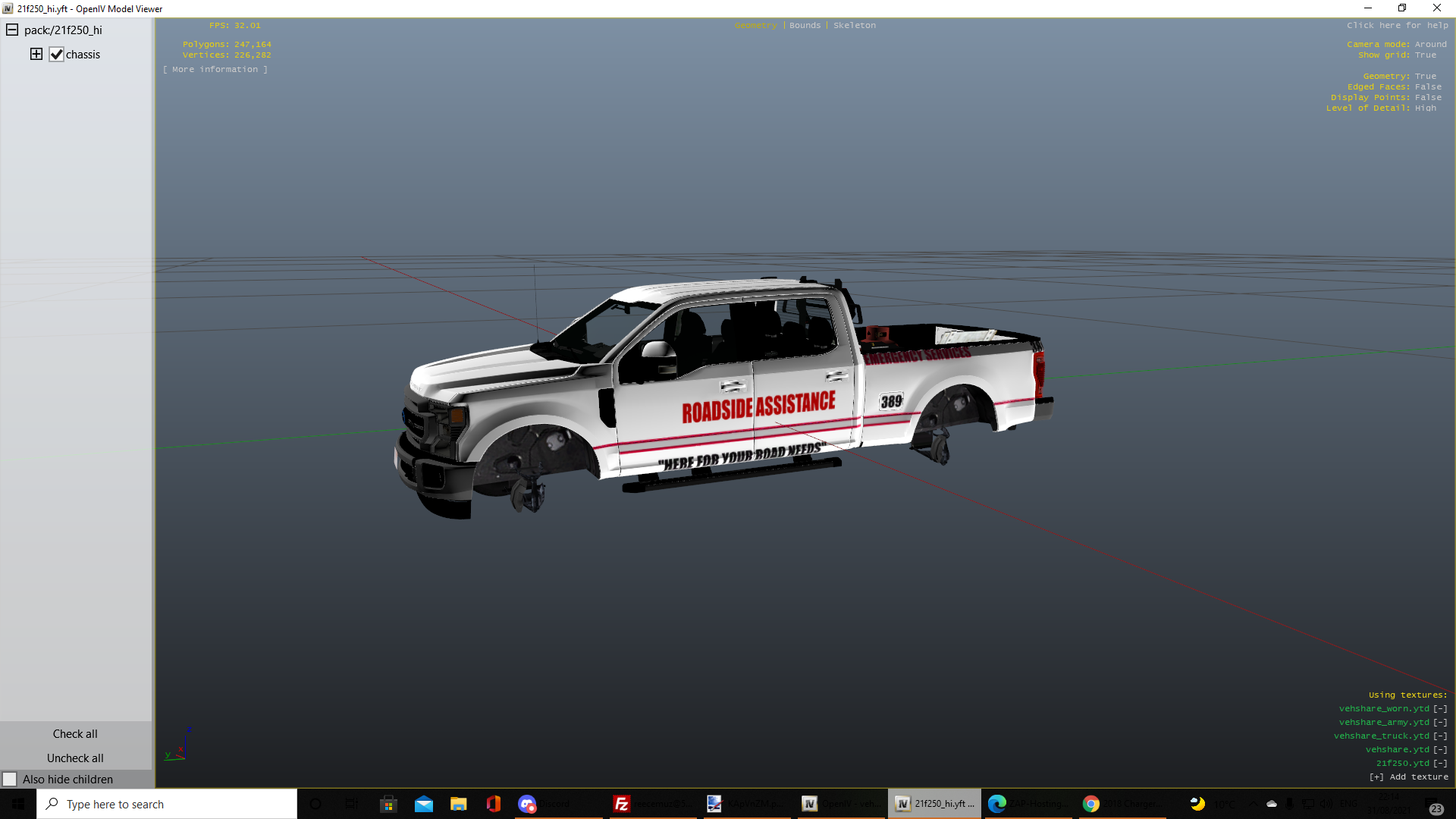Image resolution: width=1456 pixels, height=819 pixels.
Task: Open the Mail app icon
Action: coord(424,804)
